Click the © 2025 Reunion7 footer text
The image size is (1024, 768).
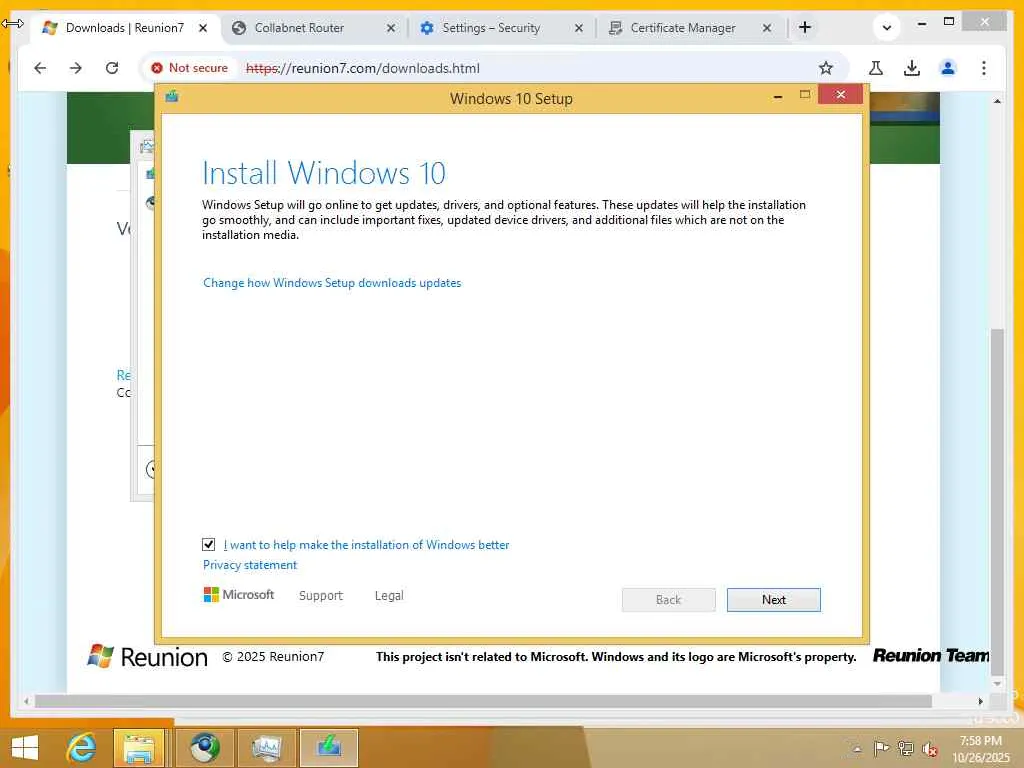click(x=273, y=656)
